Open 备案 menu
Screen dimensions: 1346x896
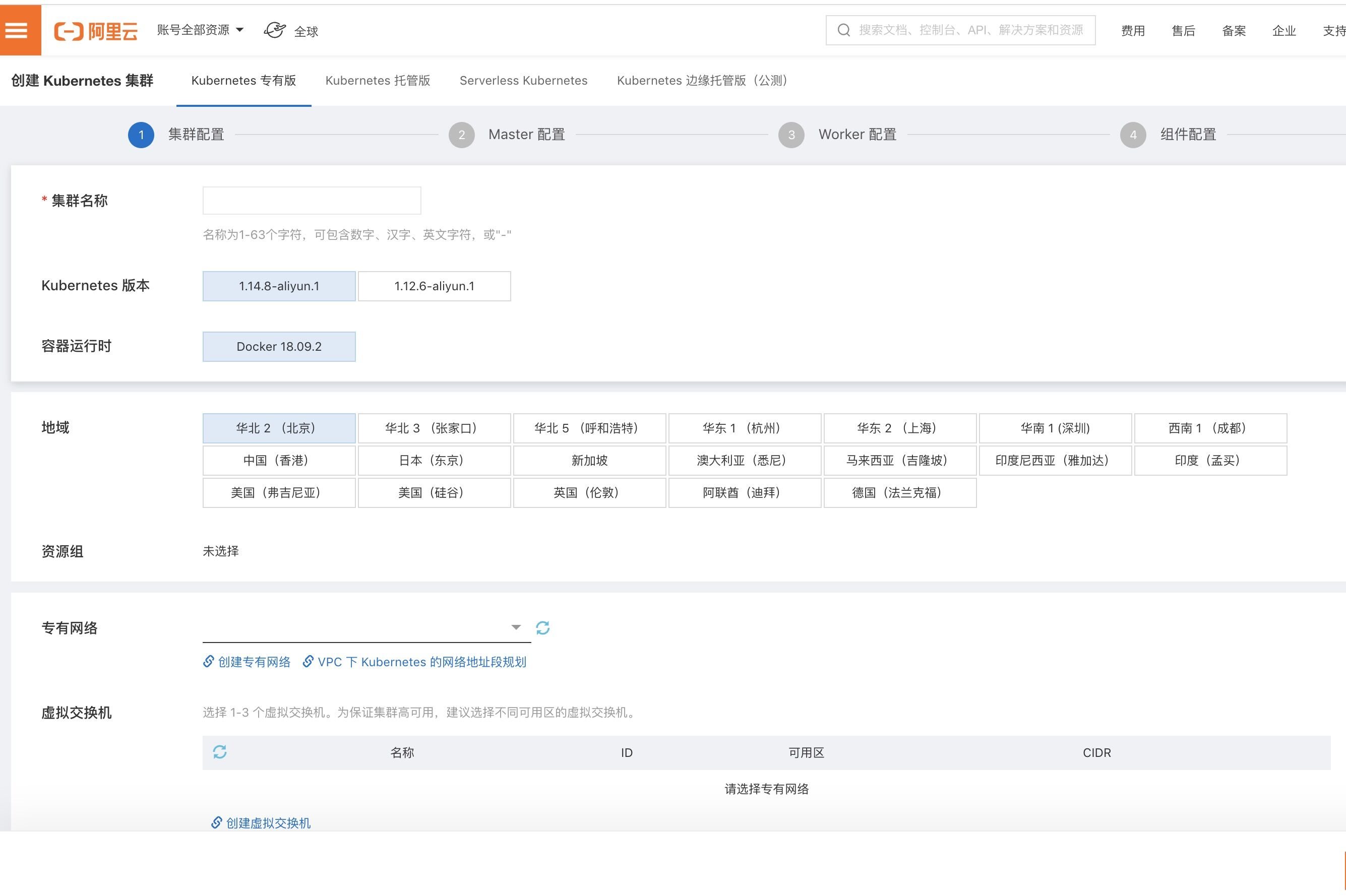(x=1234, y=31)
